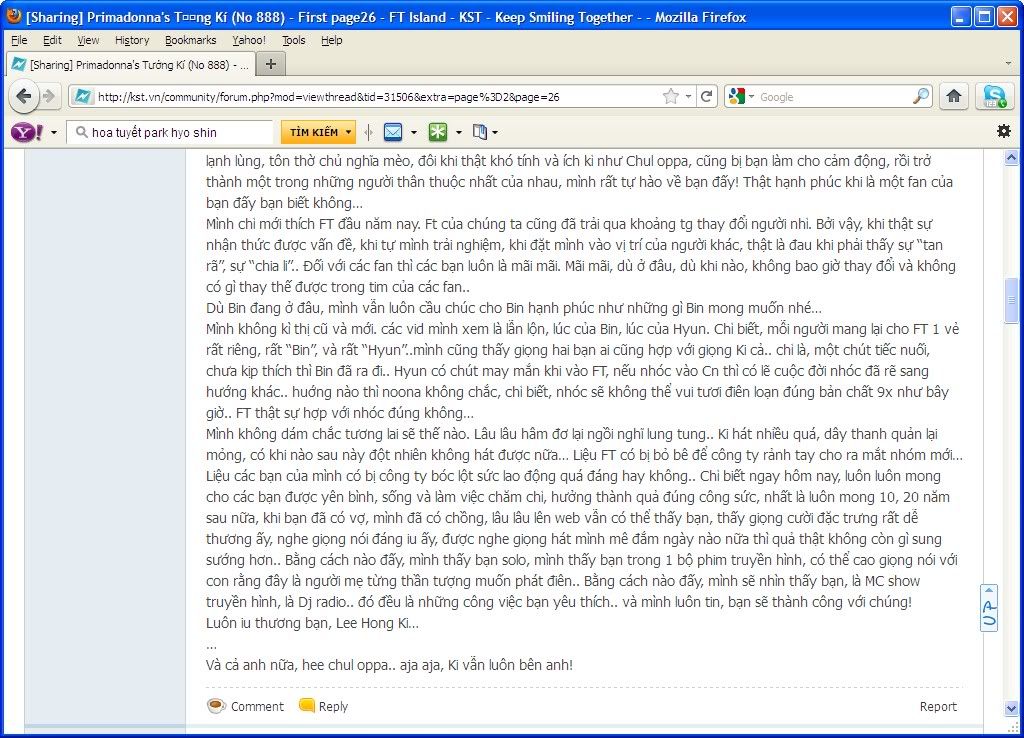Image resolution: width=1024 pixels, height=738 pixels.
Task: Click the Comment link
Action: tap(257, 706)
